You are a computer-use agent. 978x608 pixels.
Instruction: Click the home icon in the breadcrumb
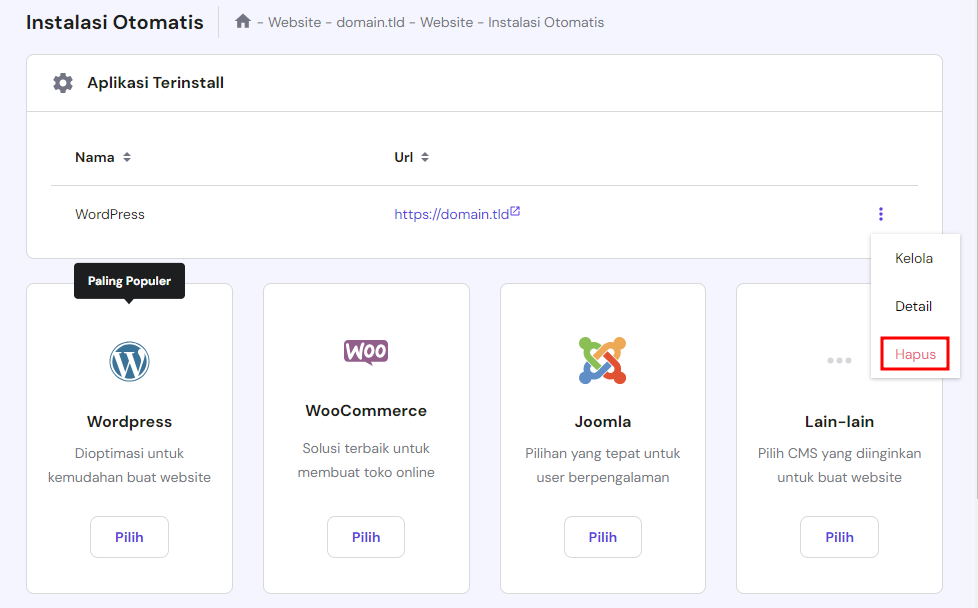(x=243, y=21)
